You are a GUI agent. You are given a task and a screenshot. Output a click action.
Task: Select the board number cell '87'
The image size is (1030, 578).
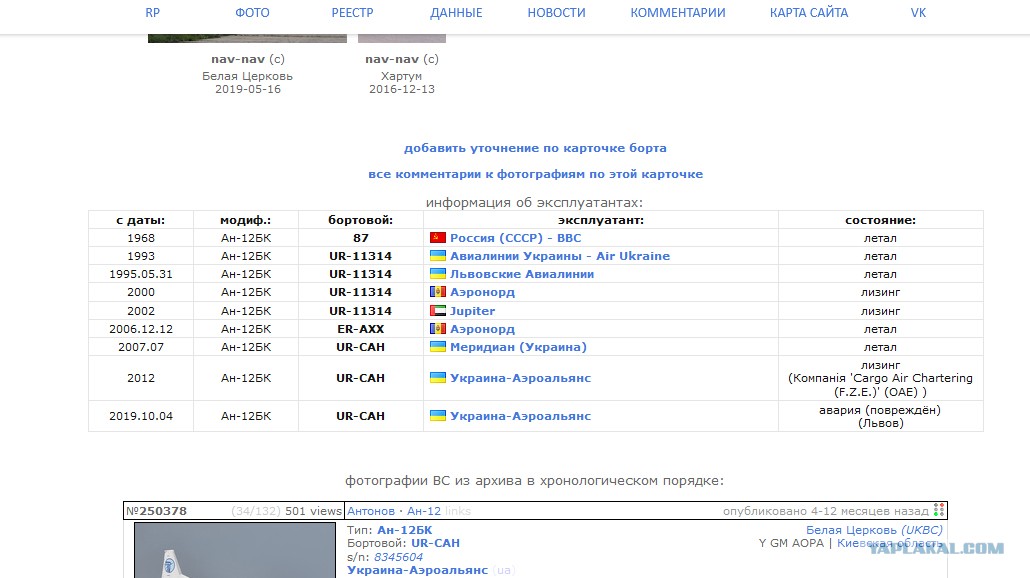tap(361, 238)
